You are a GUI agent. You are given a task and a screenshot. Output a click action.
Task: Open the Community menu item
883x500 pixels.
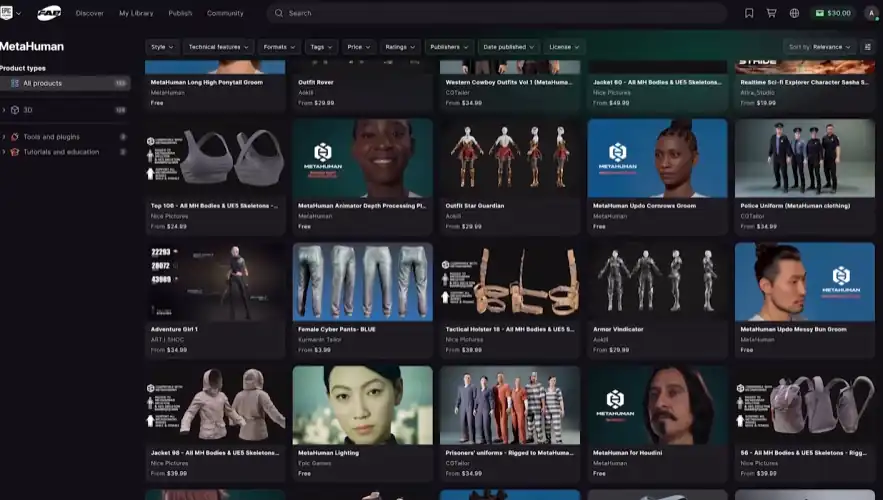pyautogui.click(x=225, y=13)
